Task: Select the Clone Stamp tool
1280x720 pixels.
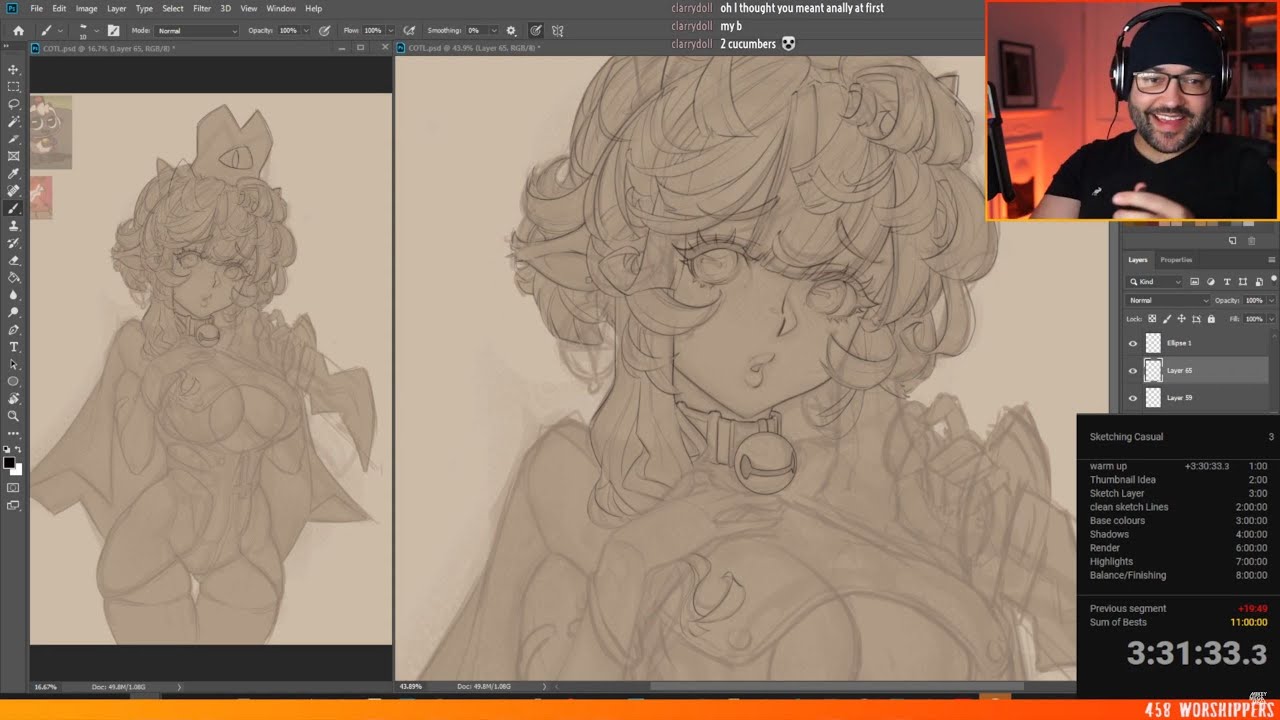Action: (14, 226)
